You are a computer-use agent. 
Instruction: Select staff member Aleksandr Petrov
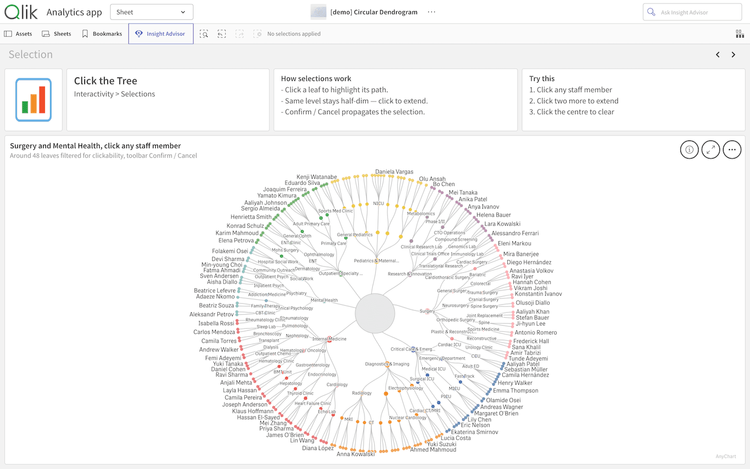(x=211, y=314)
